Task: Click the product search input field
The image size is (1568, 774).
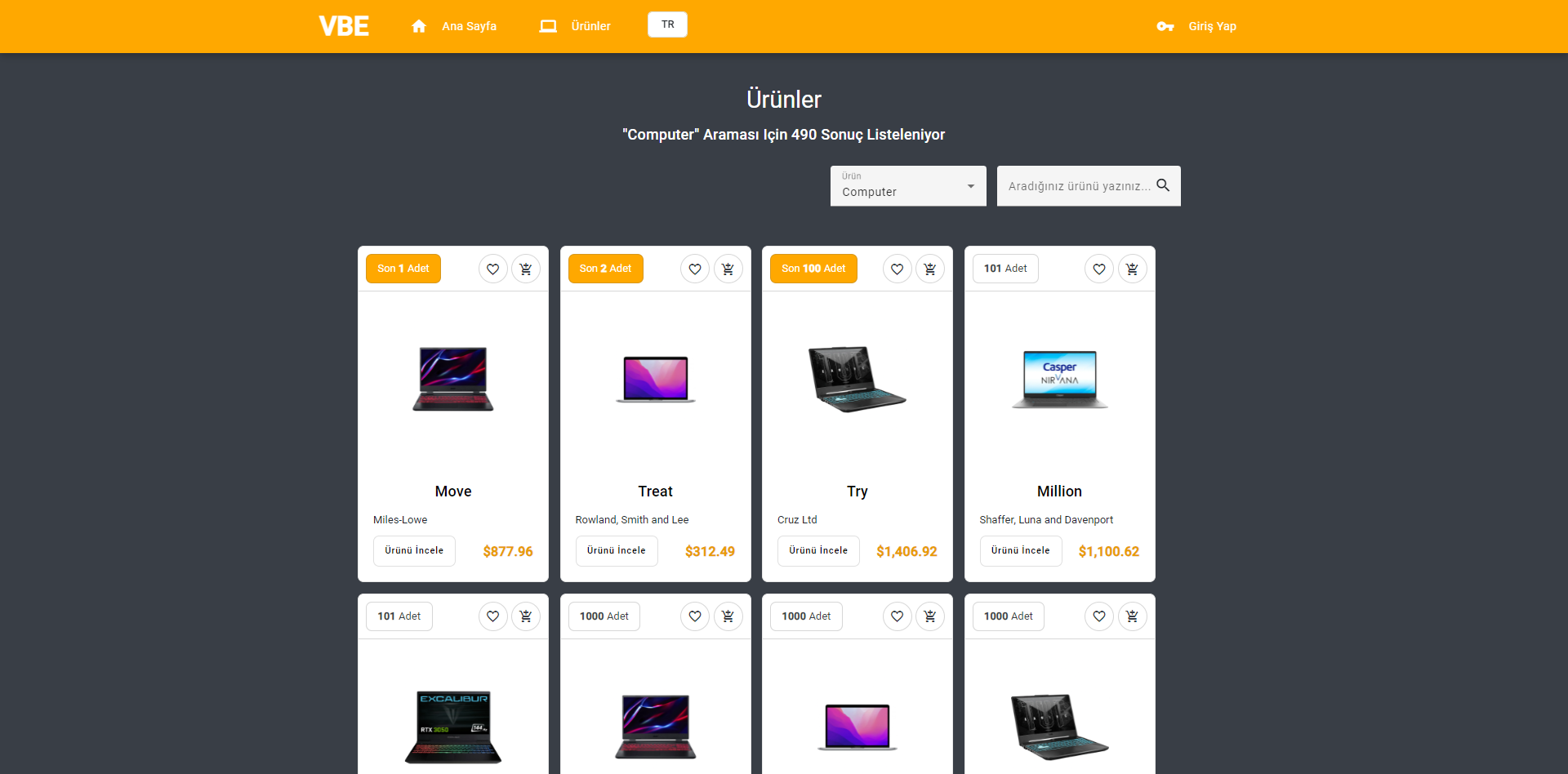Action: 1078,185
